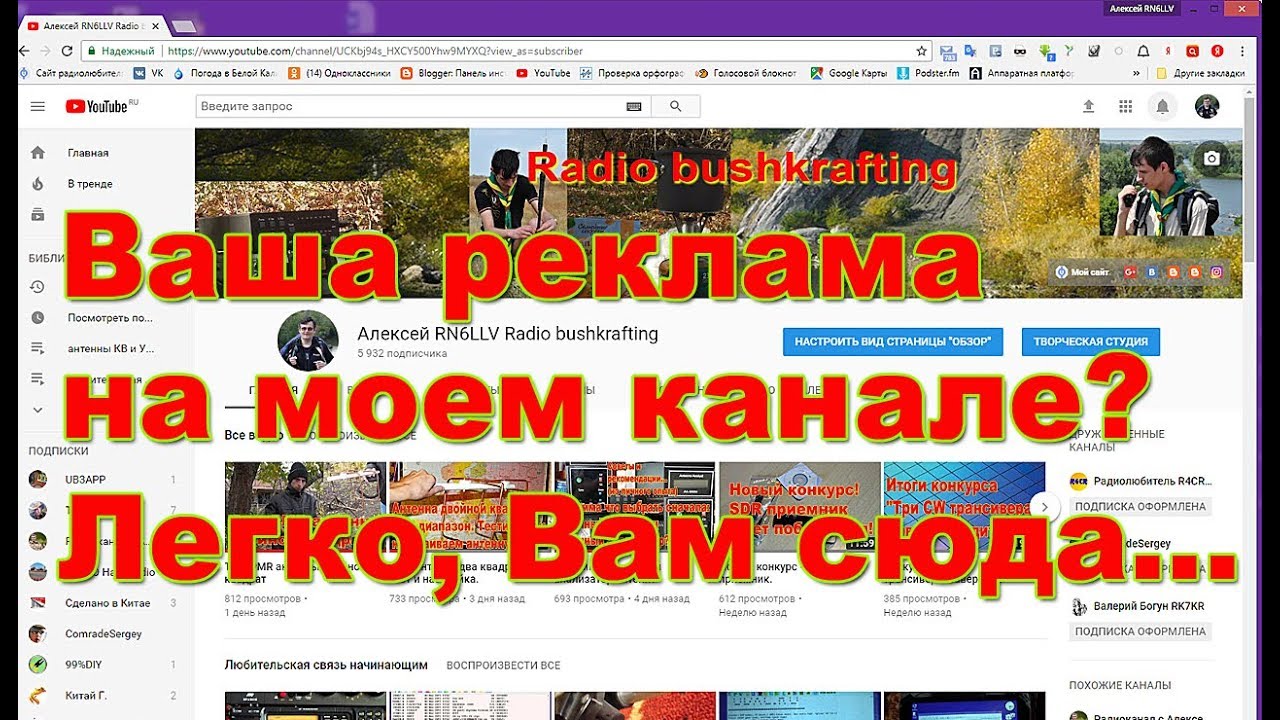1280x720 pixels.
Task: Open the Новый конкурс SDR приемник video thumbnail
Action: pyautogui.click(x=800, y=507)
